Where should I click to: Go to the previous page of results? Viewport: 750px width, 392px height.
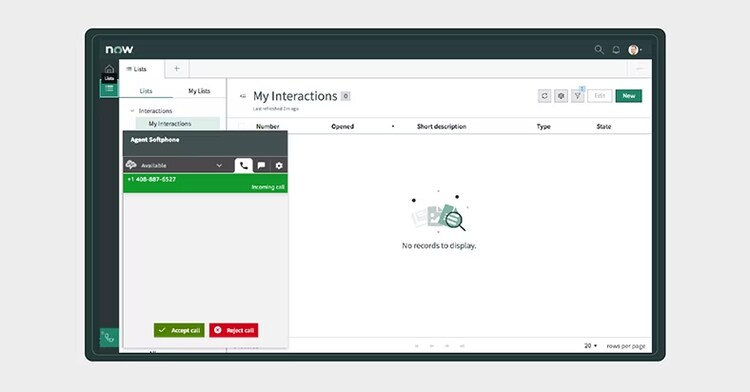point(431,346)
